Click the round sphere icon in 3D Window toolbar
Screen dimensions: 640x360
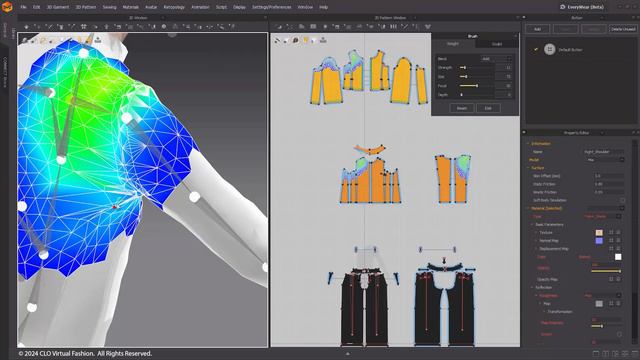click(164, 27)
